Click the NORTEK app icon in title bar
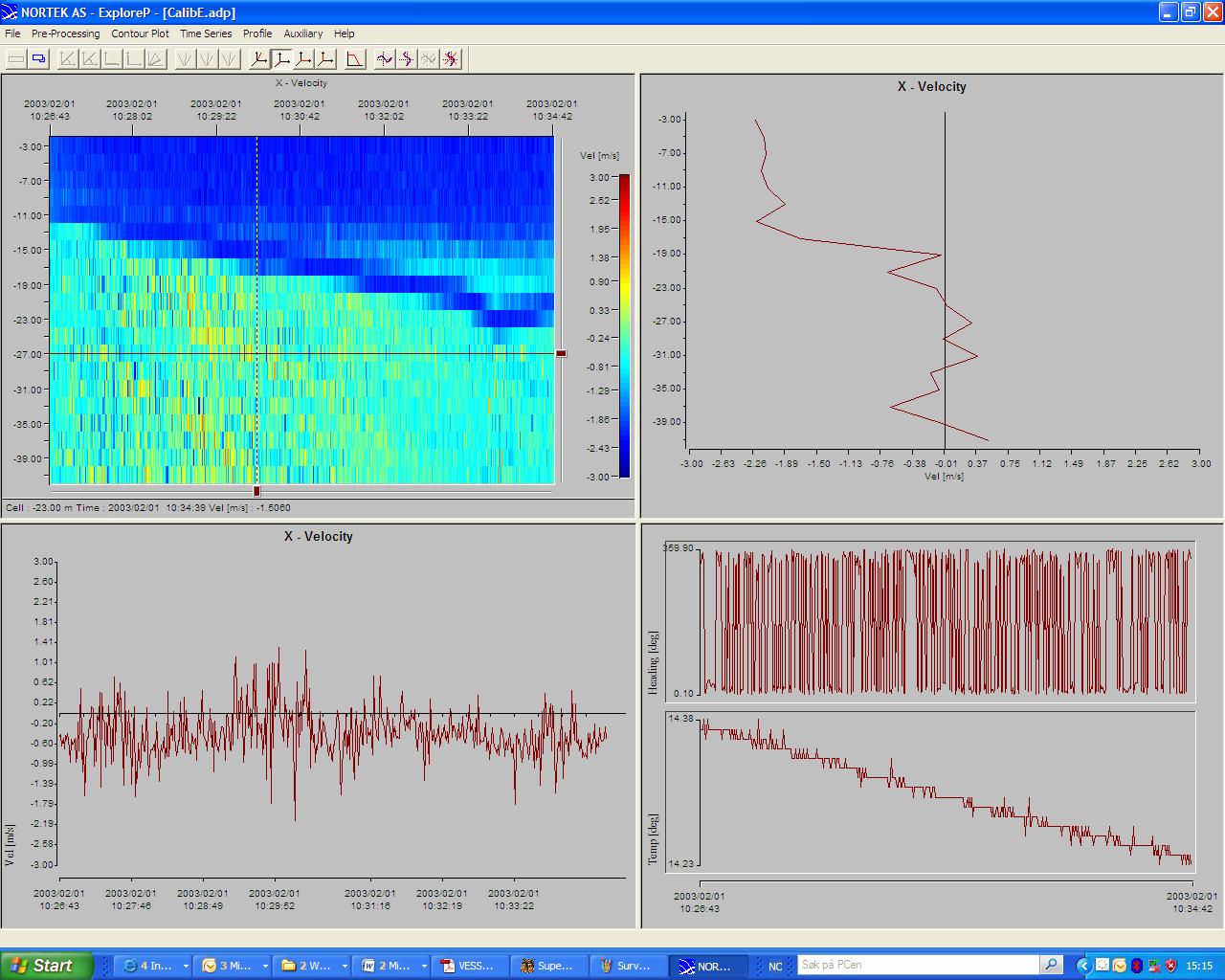Image resolution: width=1225 pixels, height=980 pixels. (11, 12)
